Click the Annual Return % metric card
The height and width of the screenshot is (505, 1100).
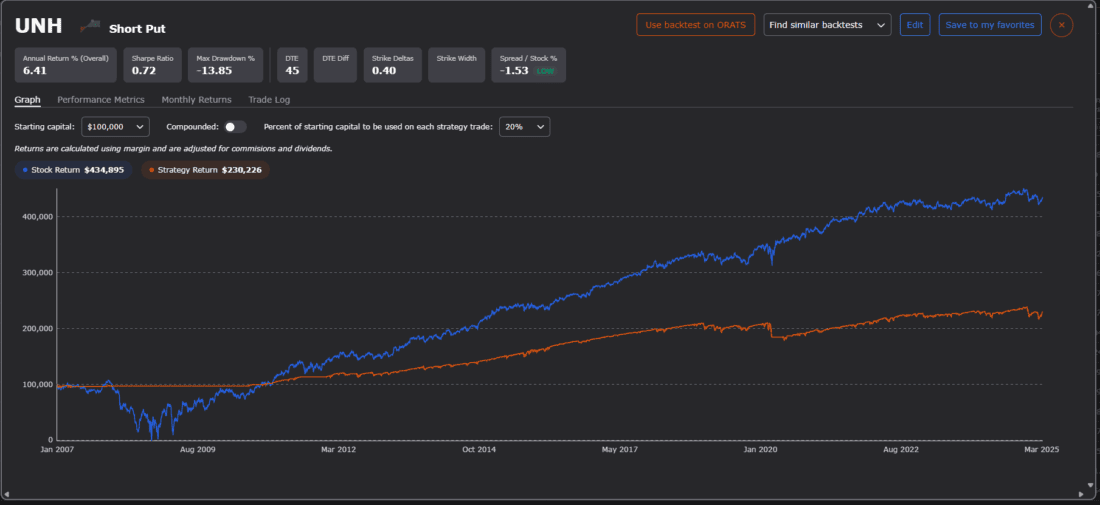(66, 65)
